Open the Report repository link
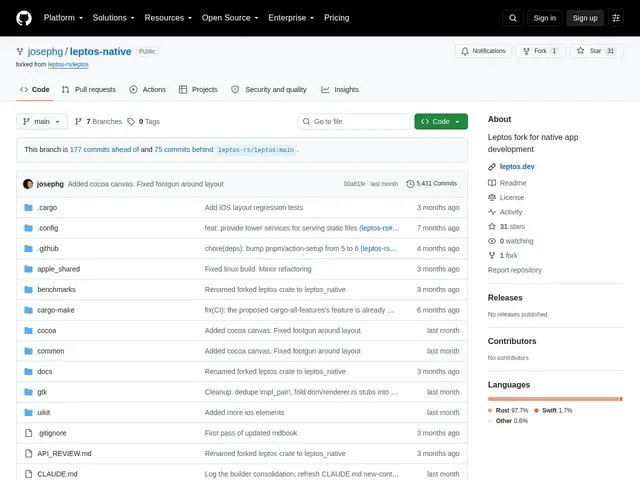 (514, 270)
